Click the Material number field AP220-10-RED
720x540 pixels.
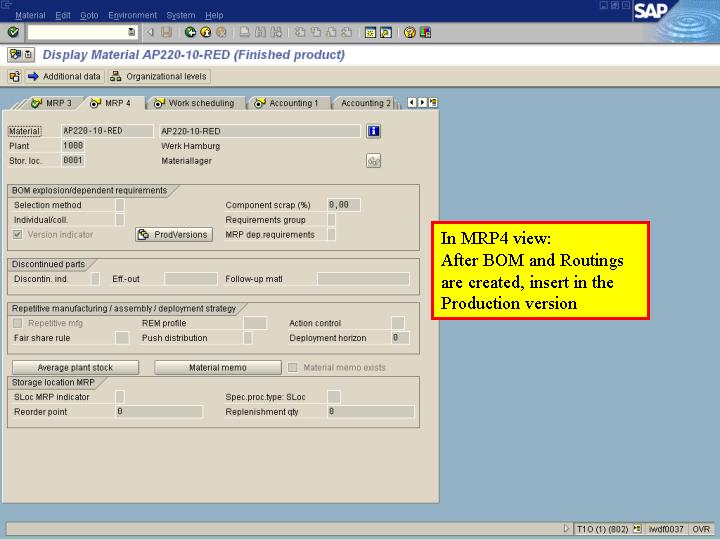point(107,131)
